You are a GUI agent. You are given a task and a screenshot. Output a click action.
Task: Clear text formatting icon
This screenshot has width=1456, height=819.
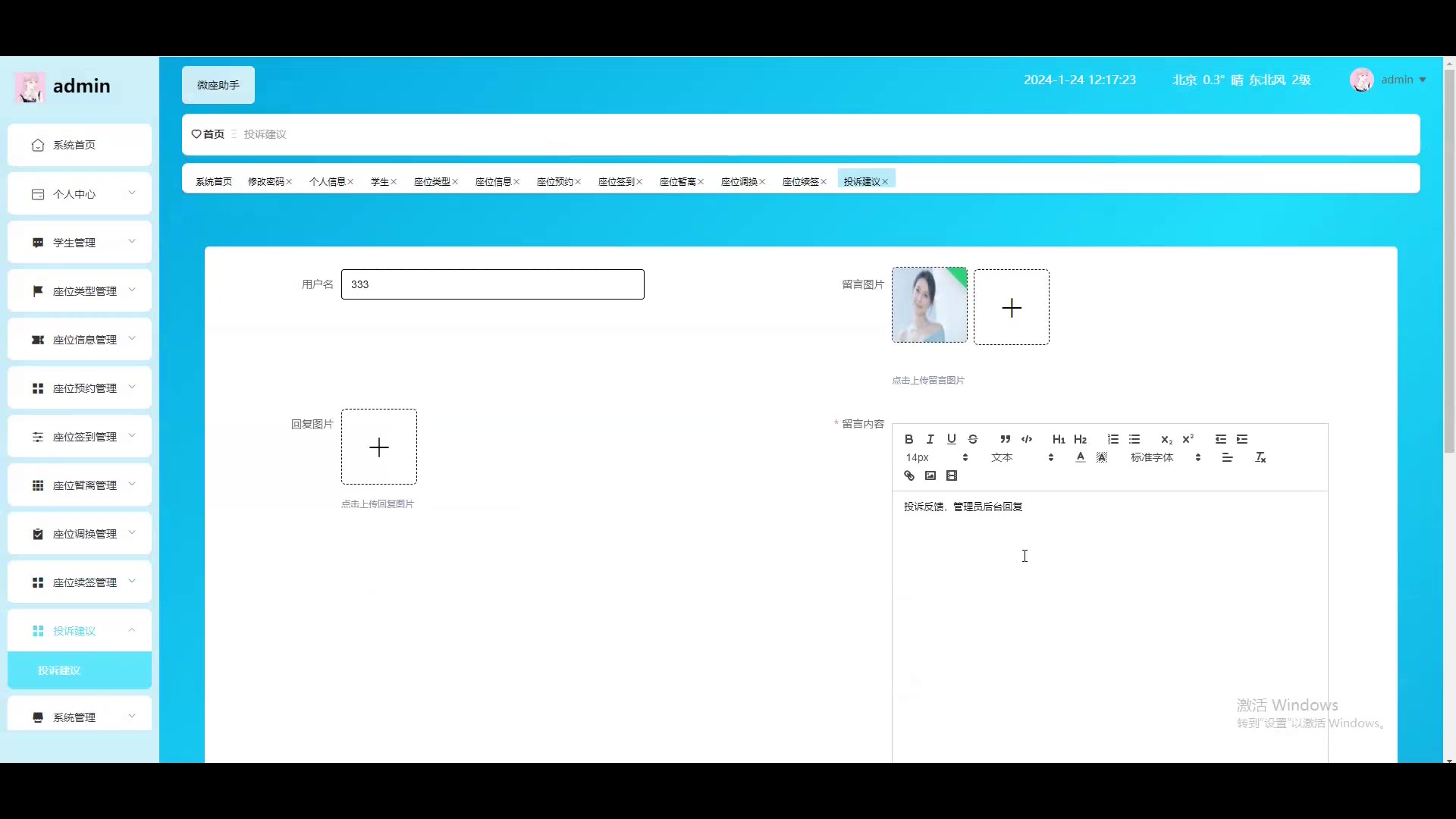coord(1260,457)
